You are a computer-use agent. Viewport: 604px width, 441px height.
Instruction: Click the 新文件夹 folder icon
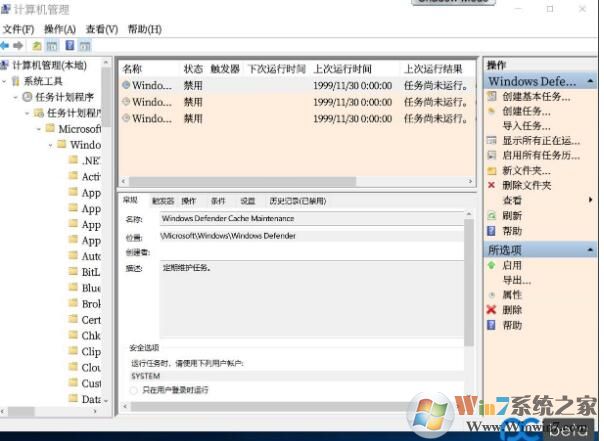point(492,170)
